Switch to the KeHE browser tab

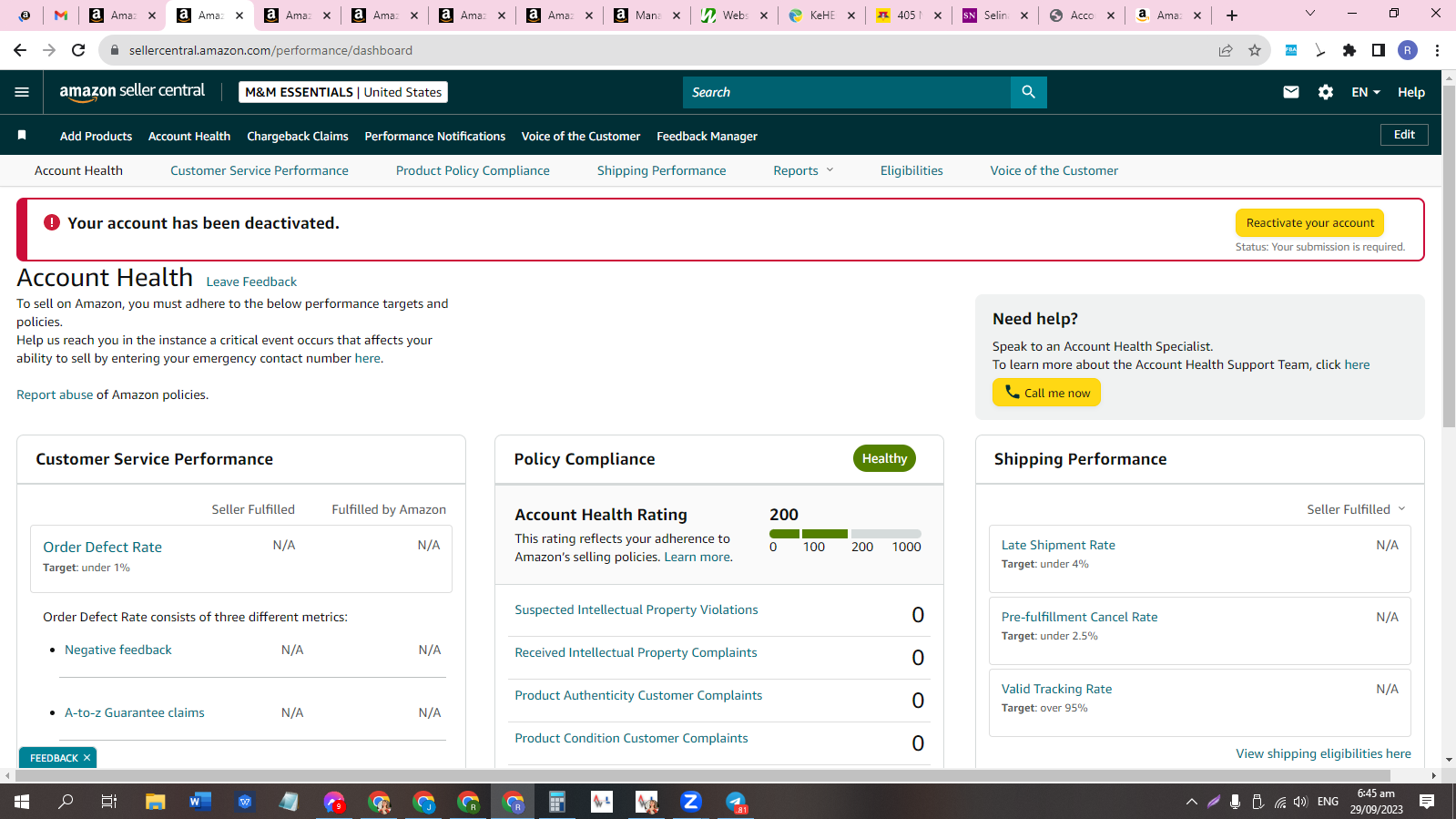click(821, 15)
